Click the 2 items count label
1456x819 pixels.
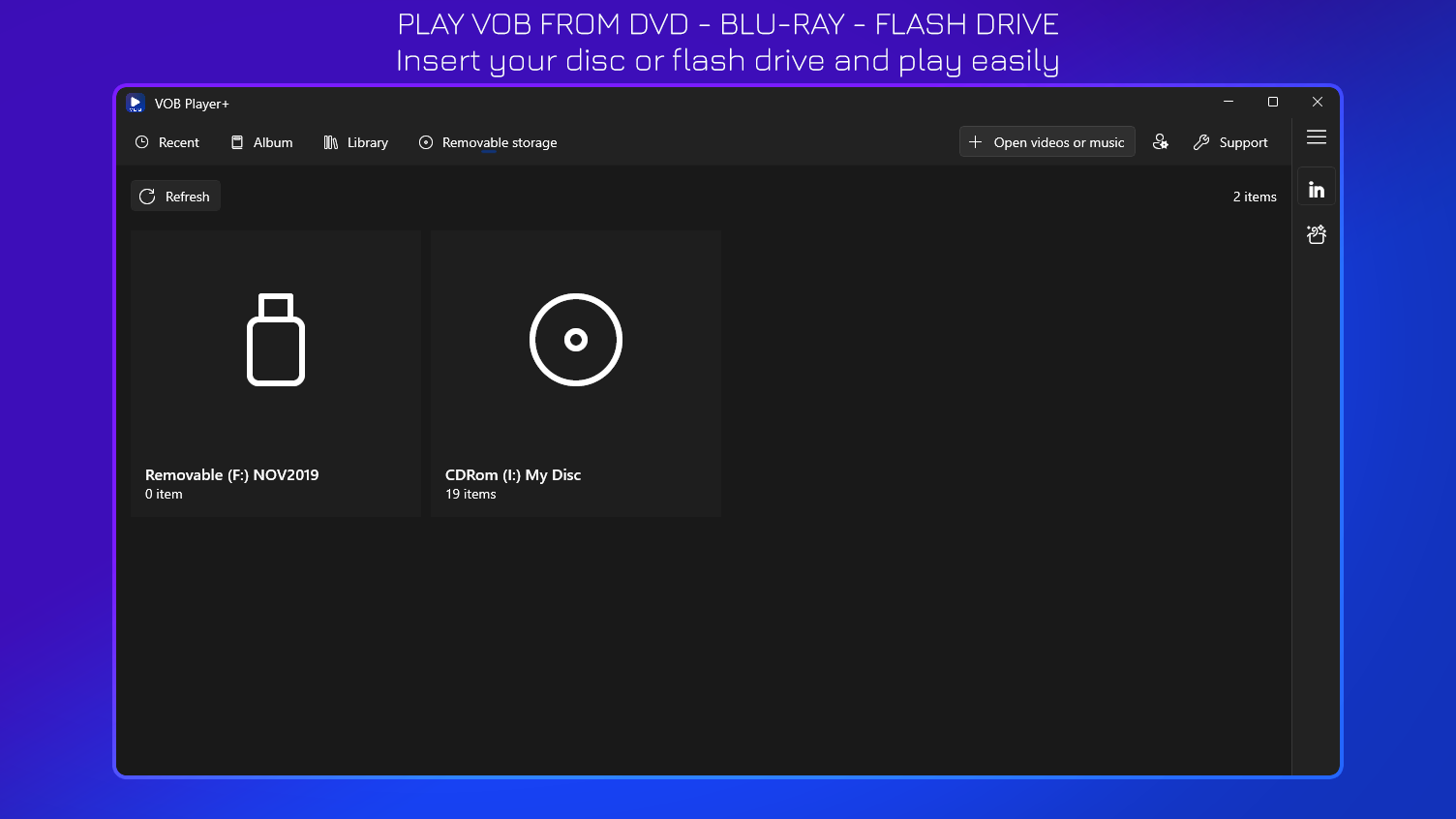coord(1255,196)
